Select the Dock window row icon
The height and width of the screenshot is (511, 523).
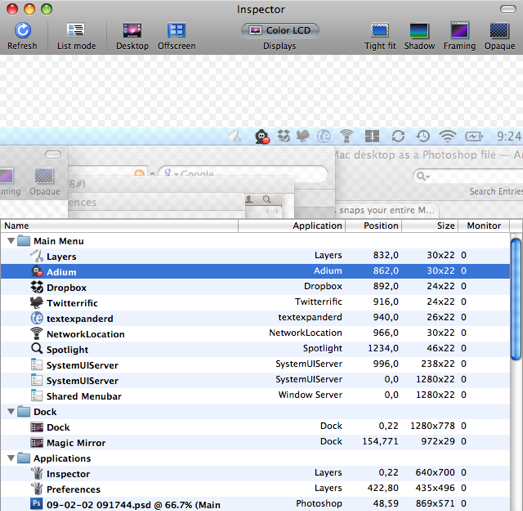(x=37, y=427)
